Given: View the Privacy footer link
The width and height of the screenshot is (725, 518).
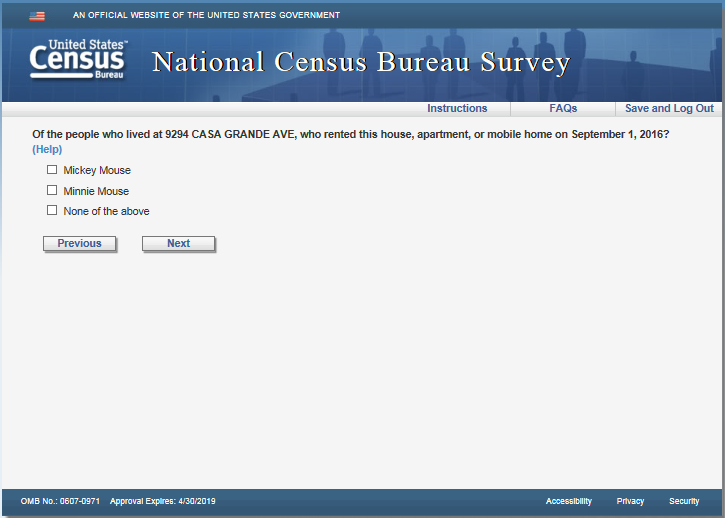Looking at the screenshot, I should (x=630, y=501).
